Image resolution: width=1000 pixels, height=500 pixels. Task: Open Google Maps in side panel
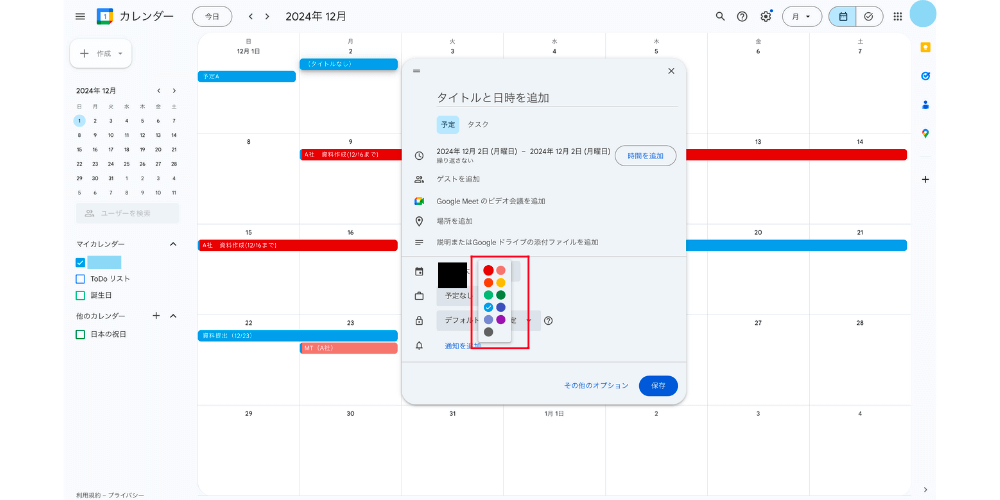point(925,133)
